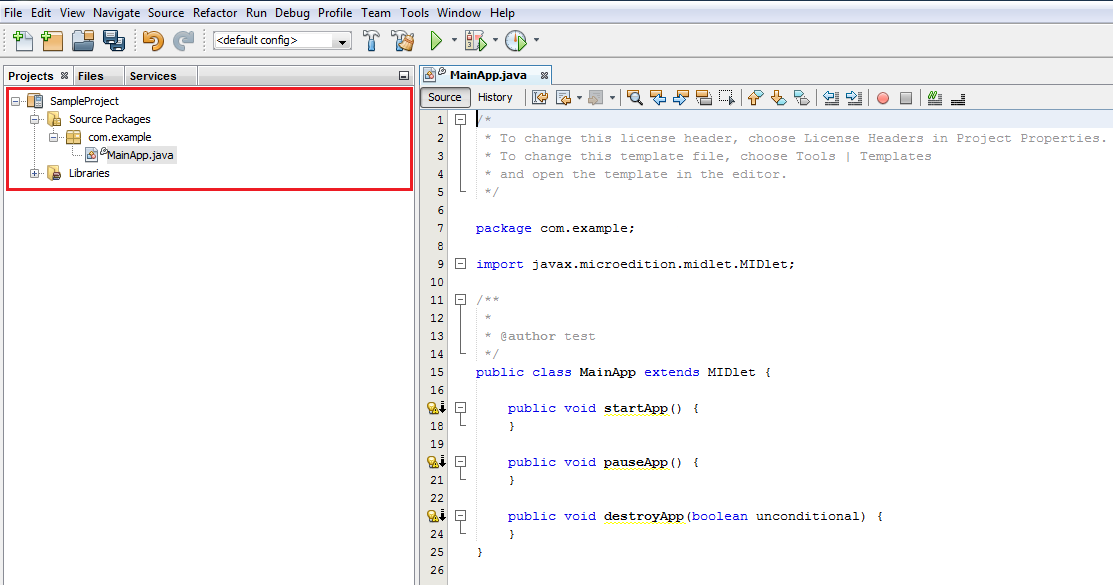The height and width of the screenshot is (585, 1113).
Task: Click the Previous Bookmark up-arrow icon
Action: coord(755,98)
